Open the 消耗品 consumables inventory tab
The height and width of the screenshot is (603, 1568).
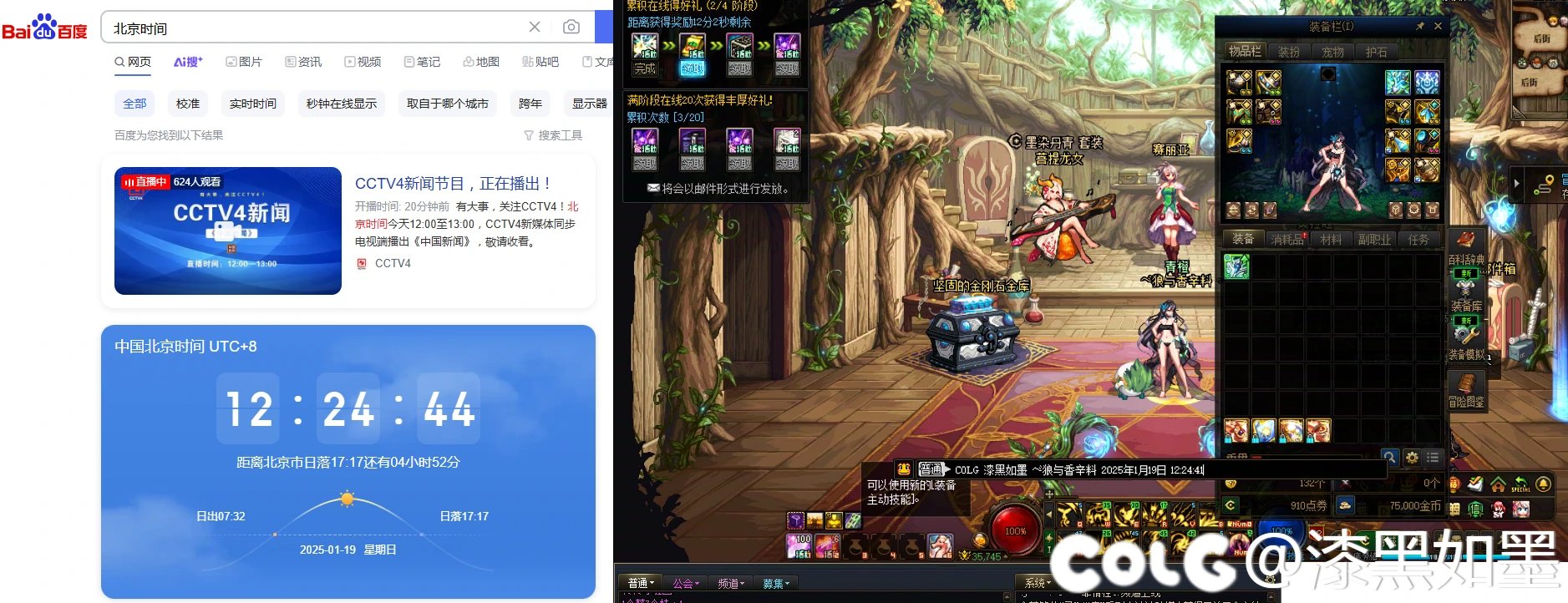[1287, 239]
